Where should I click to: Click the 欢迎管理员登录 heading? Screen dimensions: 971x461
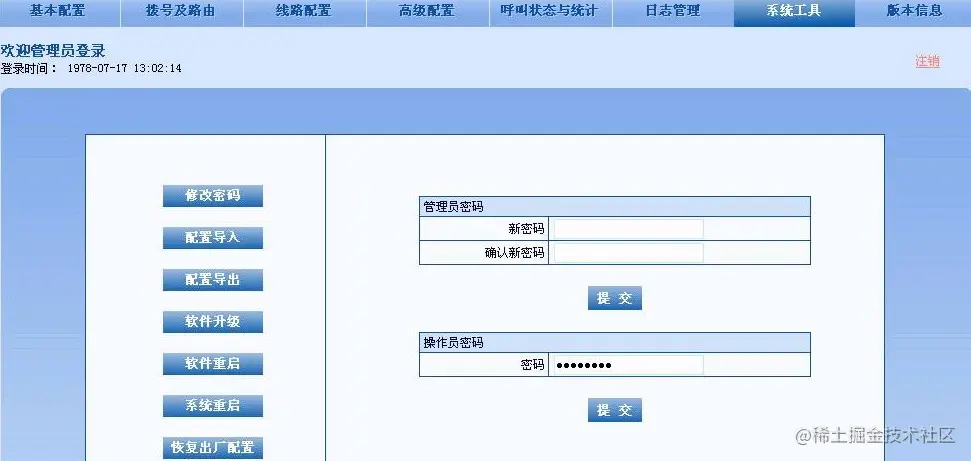53,50
